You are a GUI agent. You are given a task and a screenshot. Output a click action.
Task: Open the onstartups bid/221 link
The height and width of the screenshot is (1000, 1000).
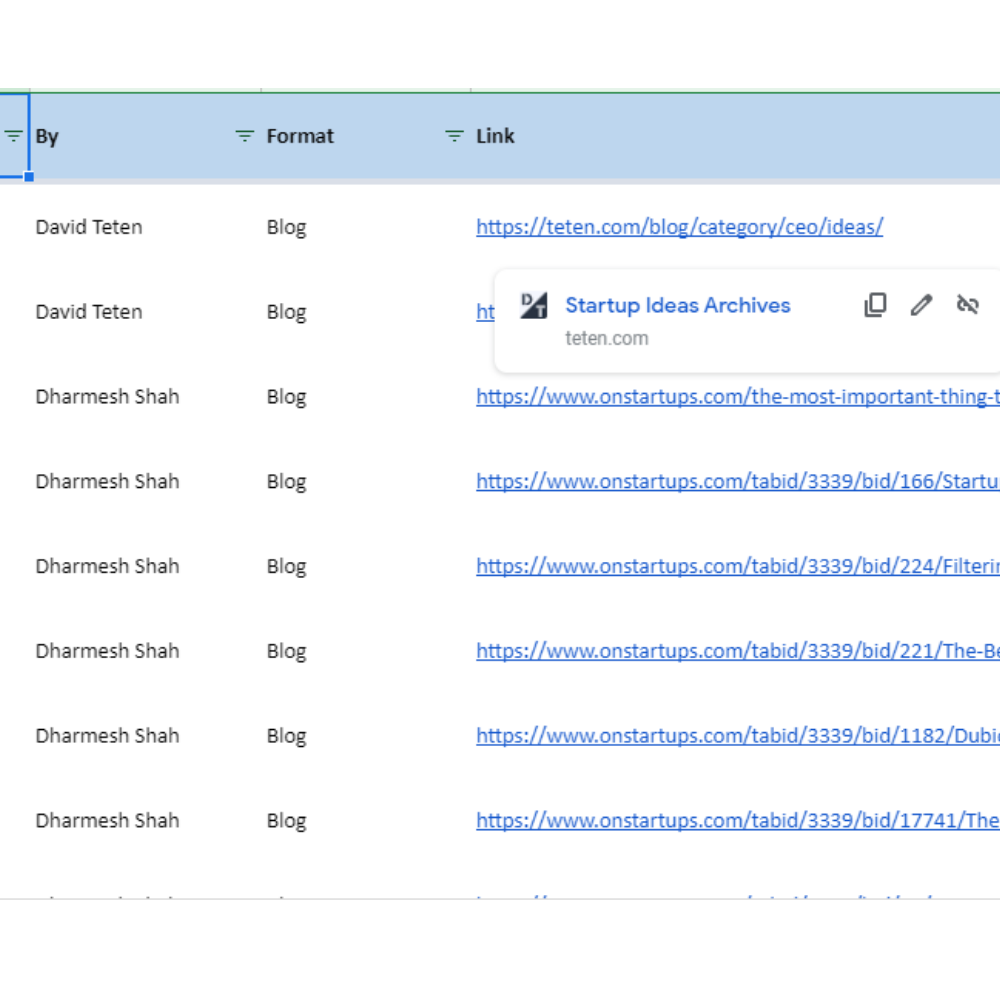point(738,651)
